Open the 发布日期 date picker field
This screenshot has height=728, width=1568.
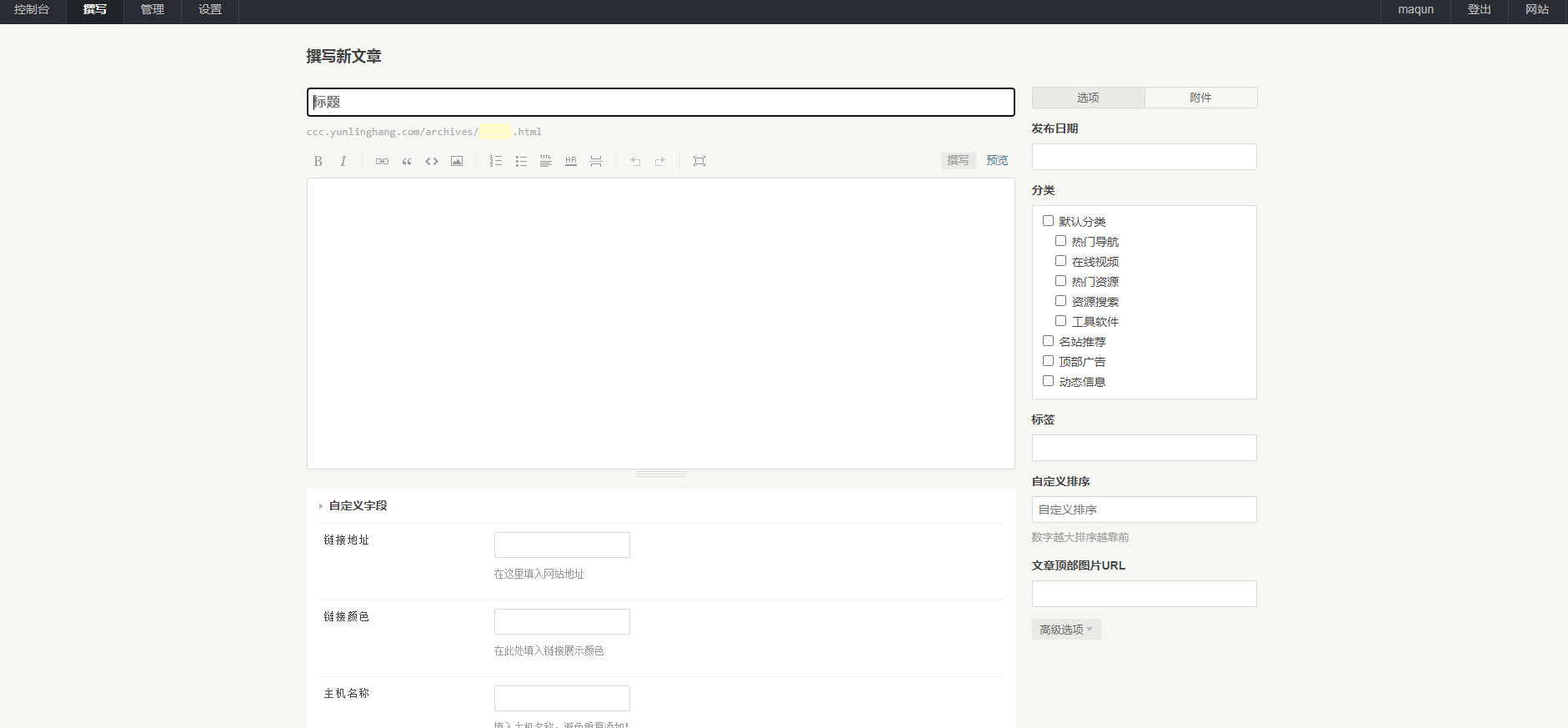click(x=1144, y=157)
